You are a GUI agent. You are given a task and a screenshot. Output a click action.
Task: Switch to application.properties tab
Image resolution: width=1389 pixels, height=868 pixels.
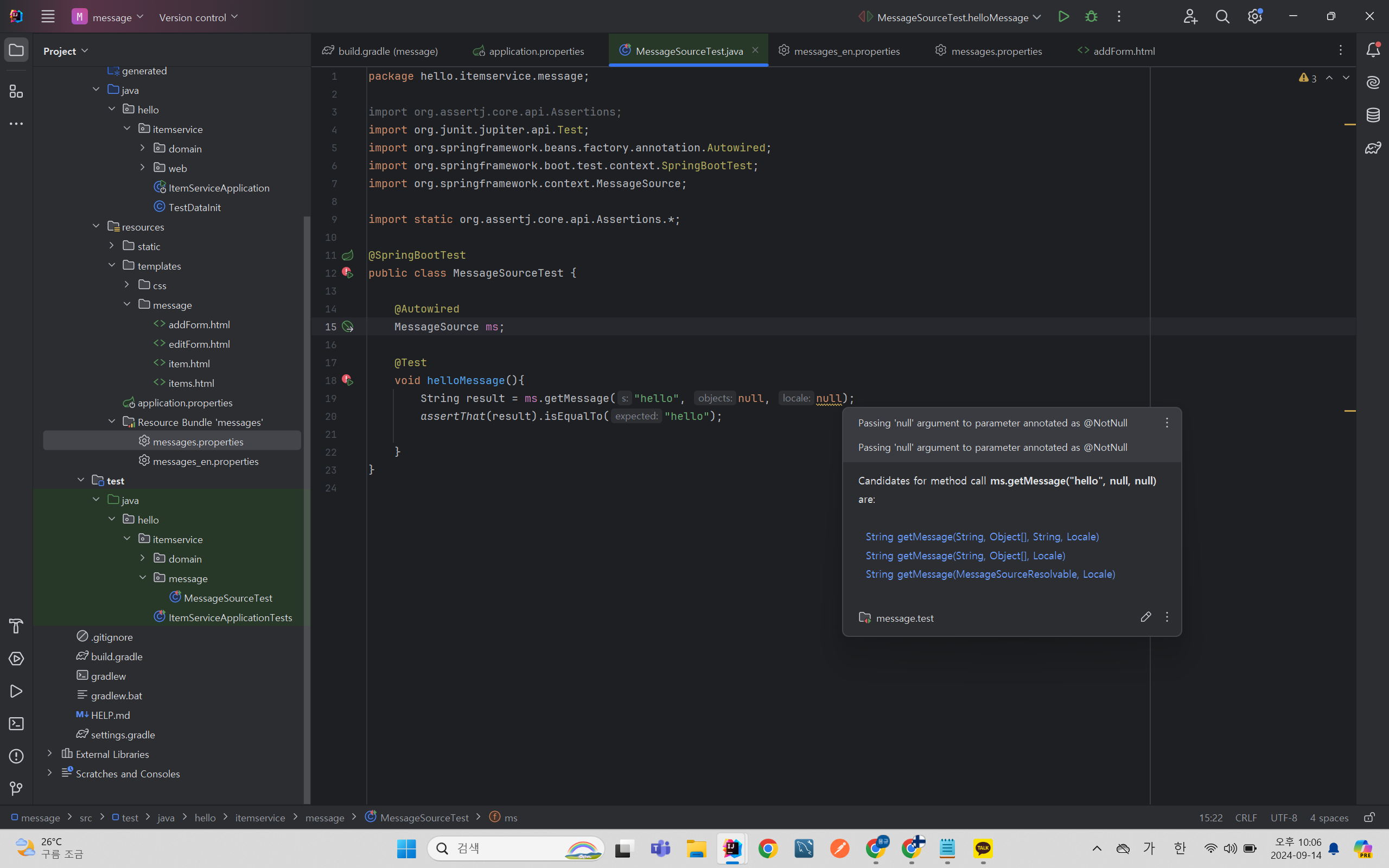528,51
